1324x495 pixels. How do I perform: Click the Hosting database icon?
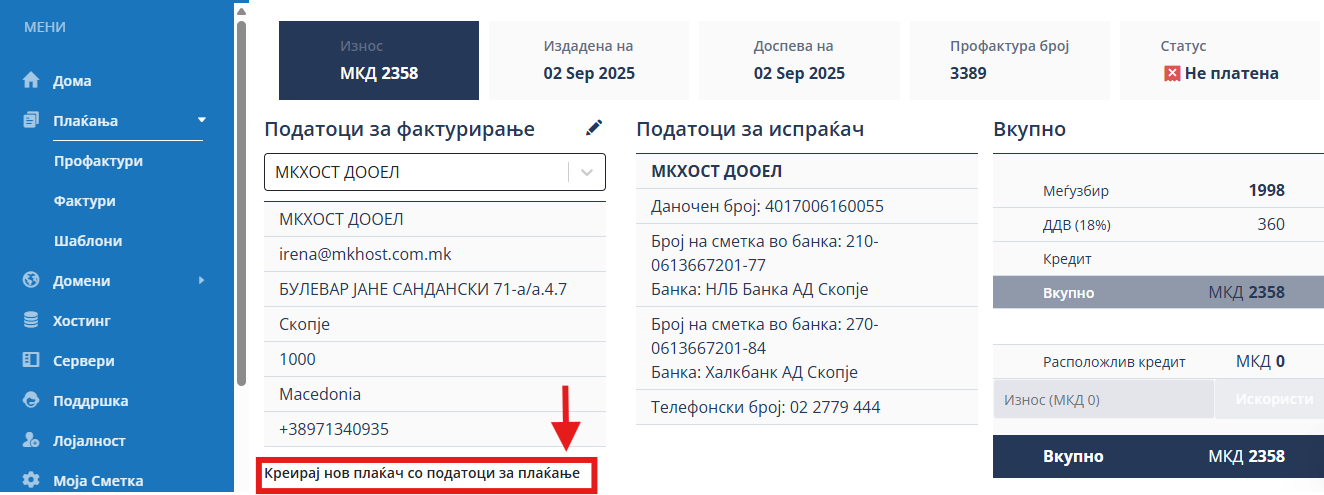pos(31,321)
